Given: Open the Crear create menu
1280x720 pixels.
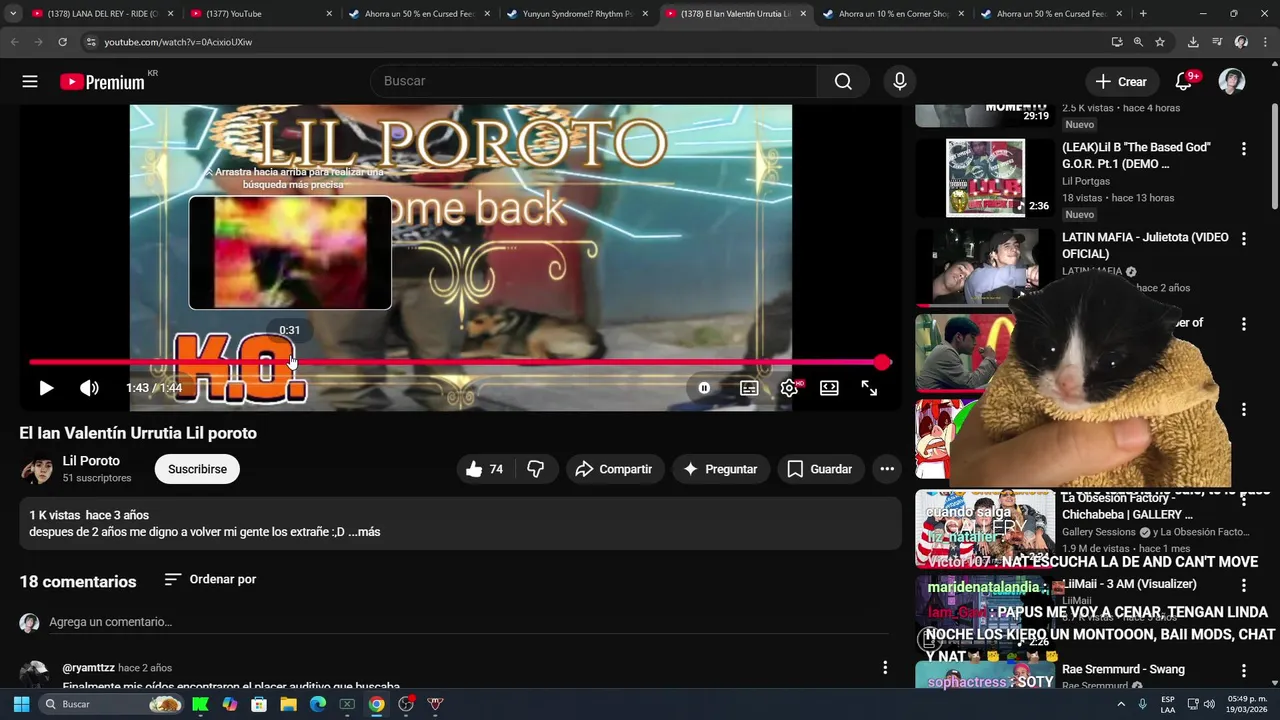Looking at the screenshot, I should pos(1121,82).
